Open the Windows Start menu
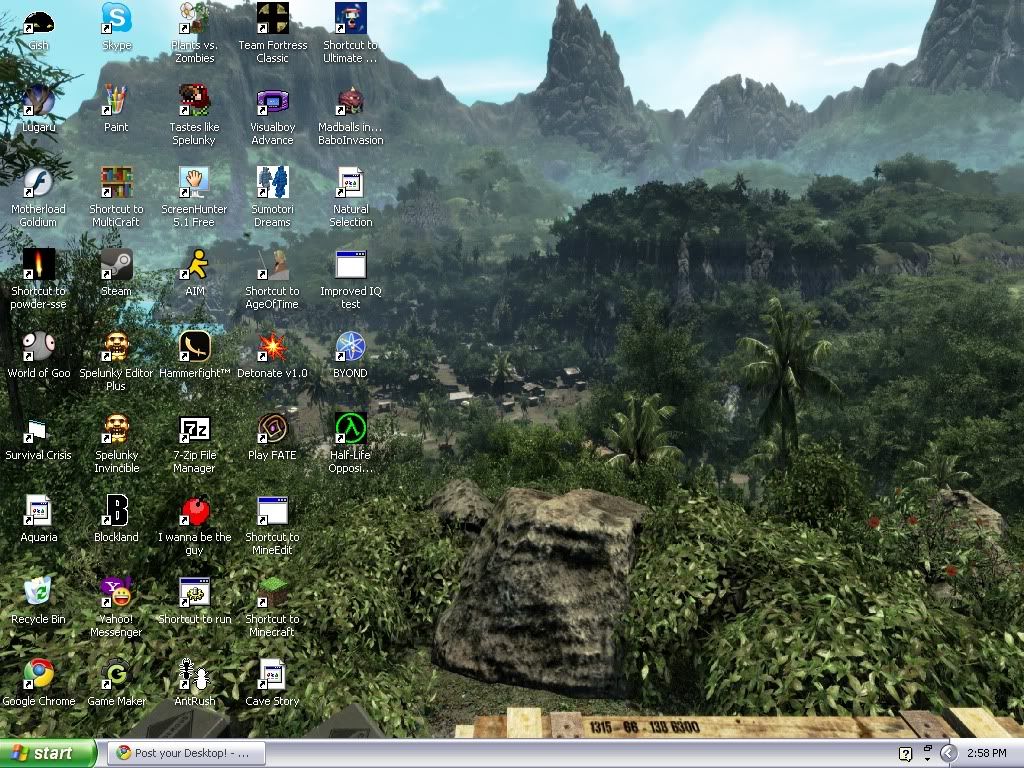Screen dimensions: 1024x768 [48, 753]
